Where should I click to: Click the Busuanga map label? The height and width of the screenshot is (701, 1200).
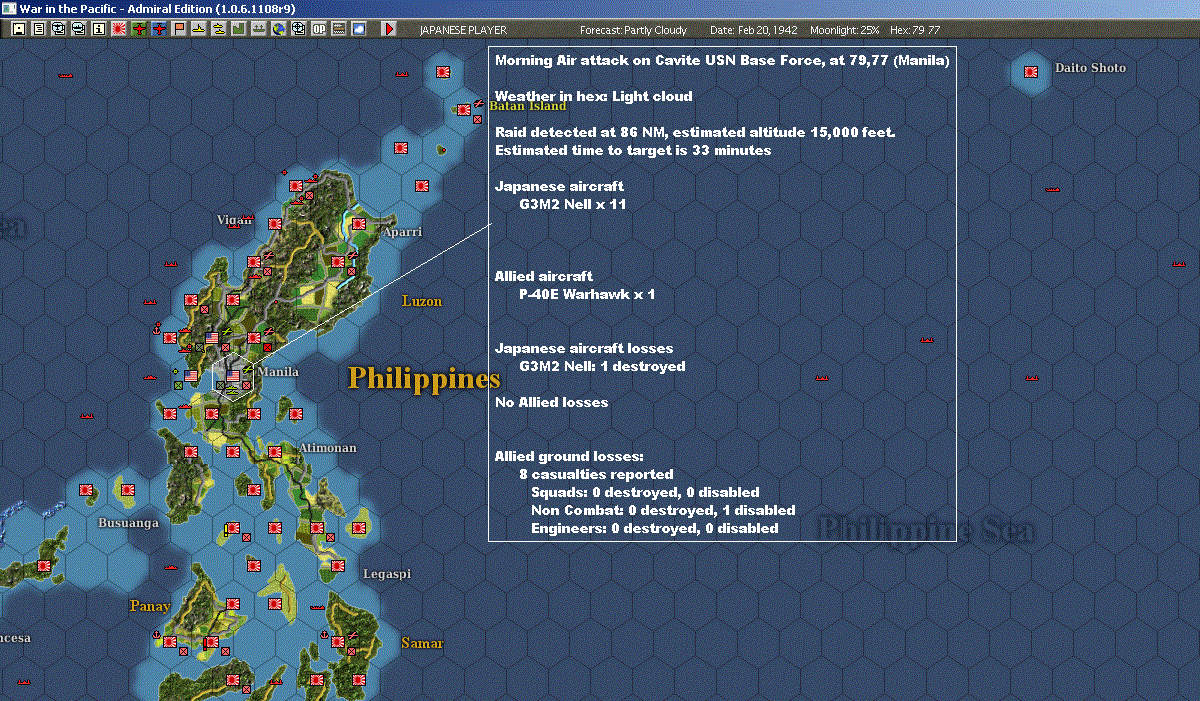pyautogui.click(x=128, y=523)
